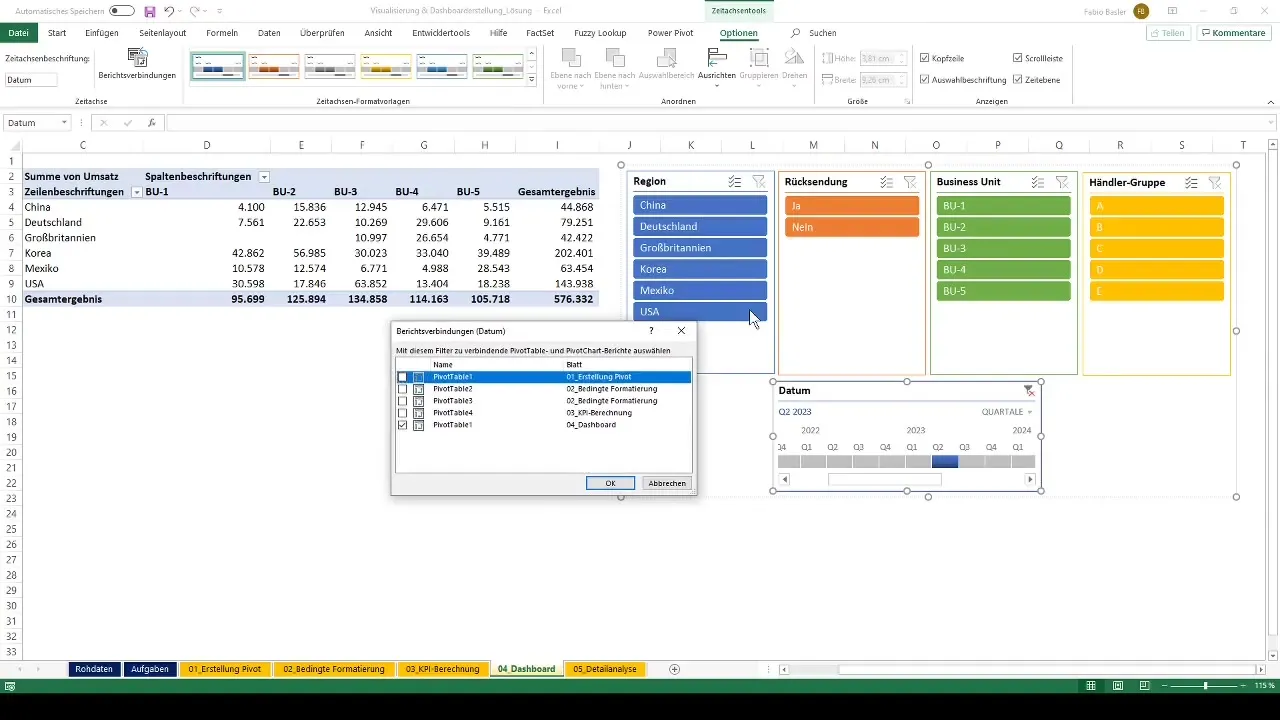1280x720 pixels.
Task: Go to 02_Bedingte Formatierung sheet tab
Action: [334, 669]
